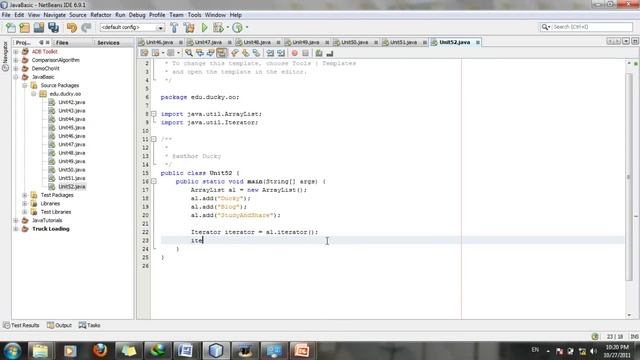
Task: Collapse the main method code fold
Action: 154,181
